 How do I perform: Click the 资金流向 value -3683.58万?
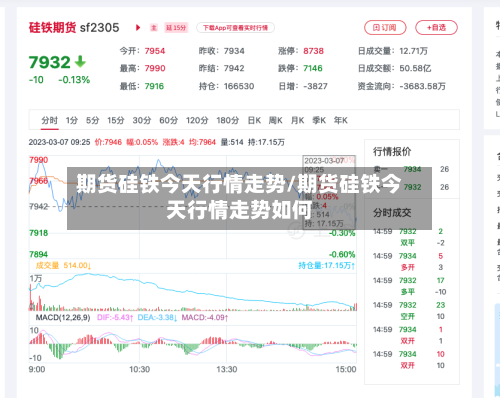423,86
